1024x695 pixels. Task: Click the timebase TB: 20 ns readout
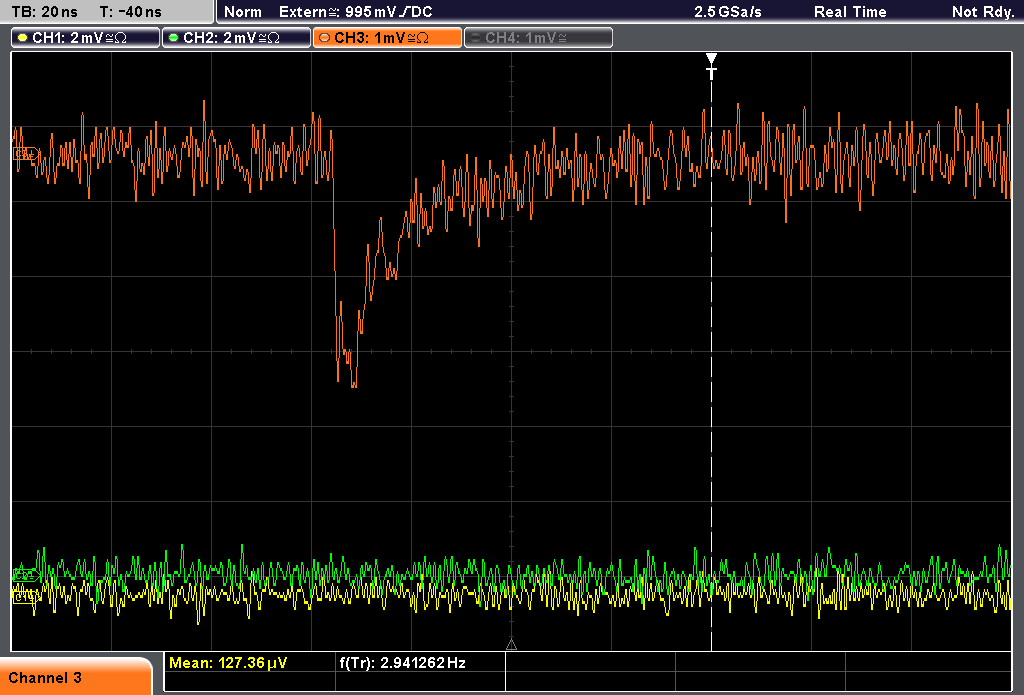pos(45,12)
